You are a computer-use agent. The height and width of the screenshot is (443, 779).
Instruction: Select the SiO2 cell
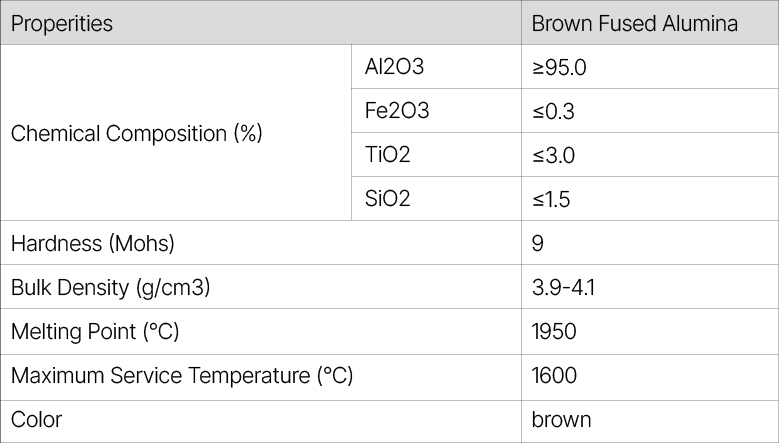(388, 199)
